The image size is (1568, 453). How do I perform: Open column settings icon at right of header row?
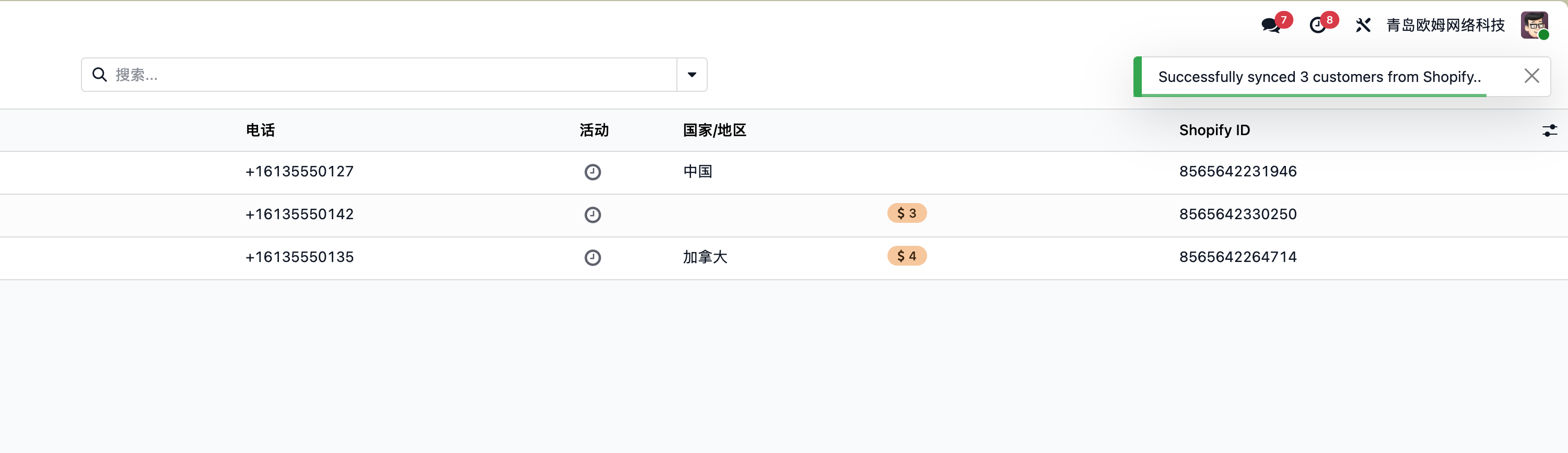coord(1550,130)
